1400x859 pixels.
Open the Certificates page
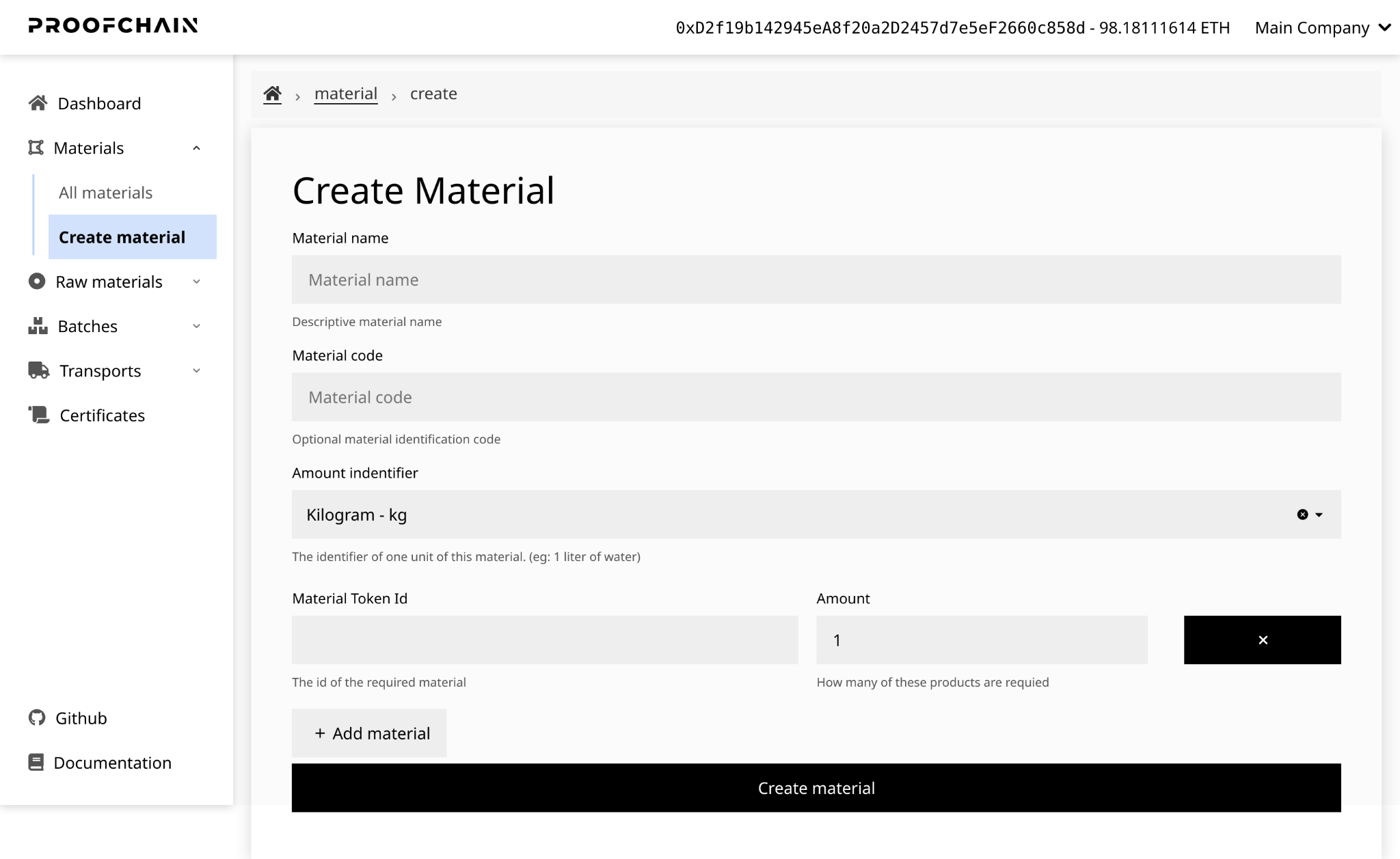[102, 415]
